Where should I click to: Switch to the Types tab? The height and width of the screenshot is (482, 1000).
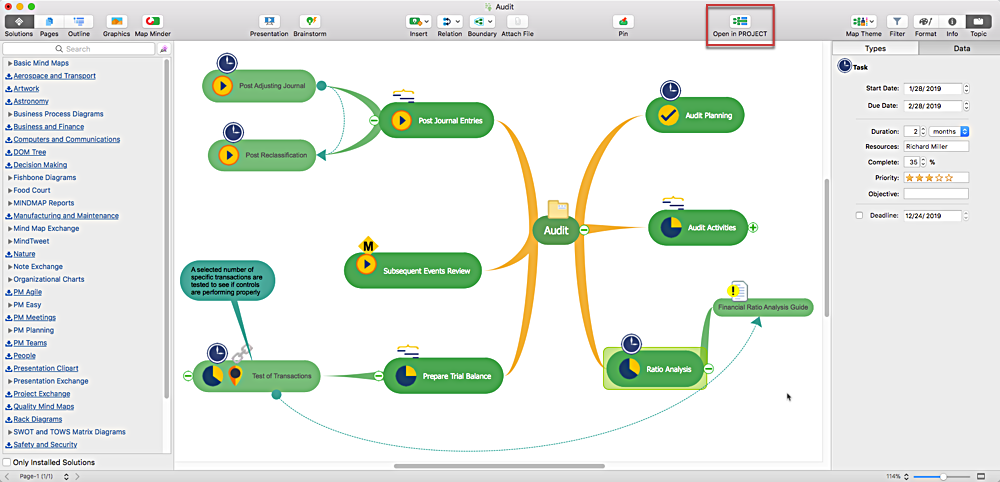click(x=875, y=48)
